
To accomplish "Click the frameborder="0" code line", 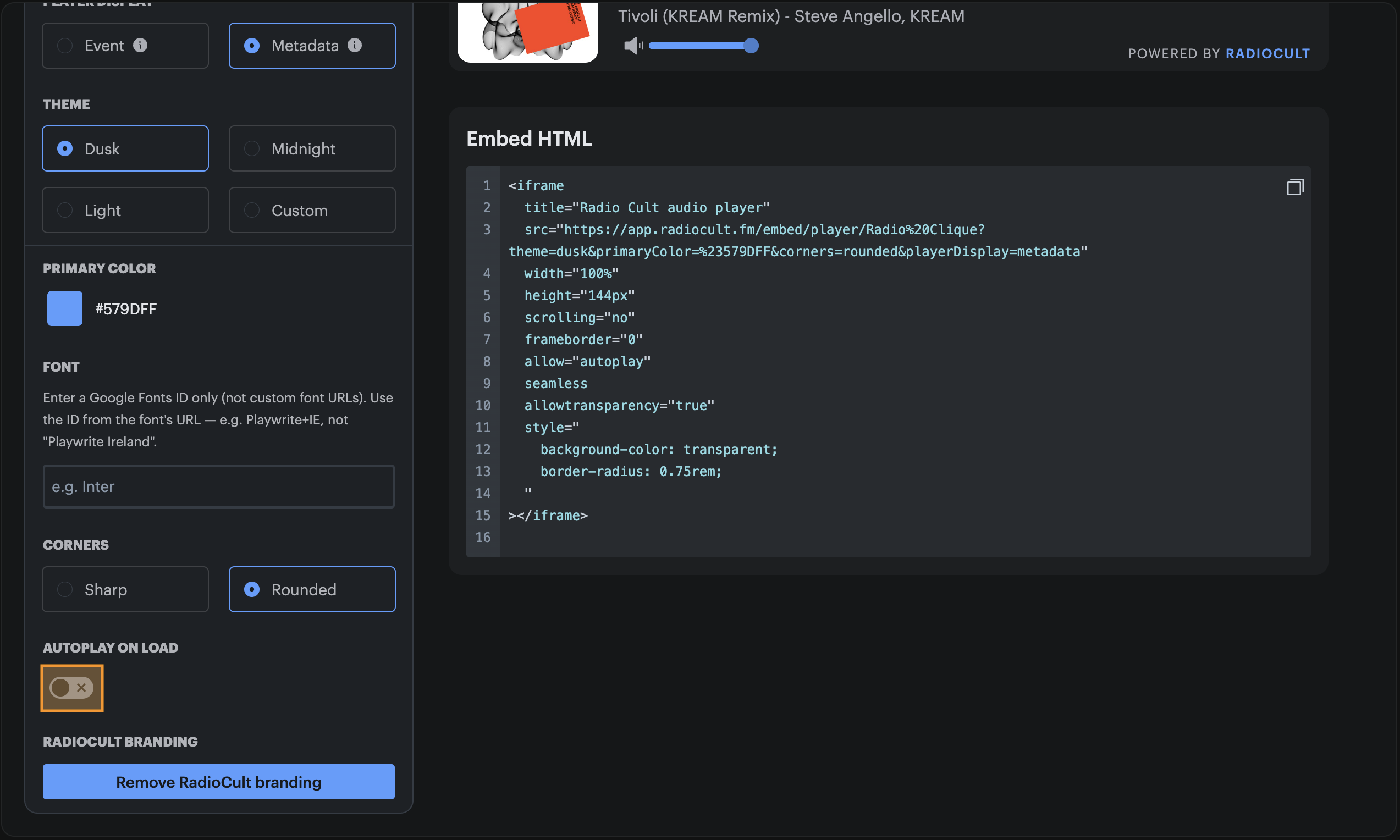I will [583, 340].
